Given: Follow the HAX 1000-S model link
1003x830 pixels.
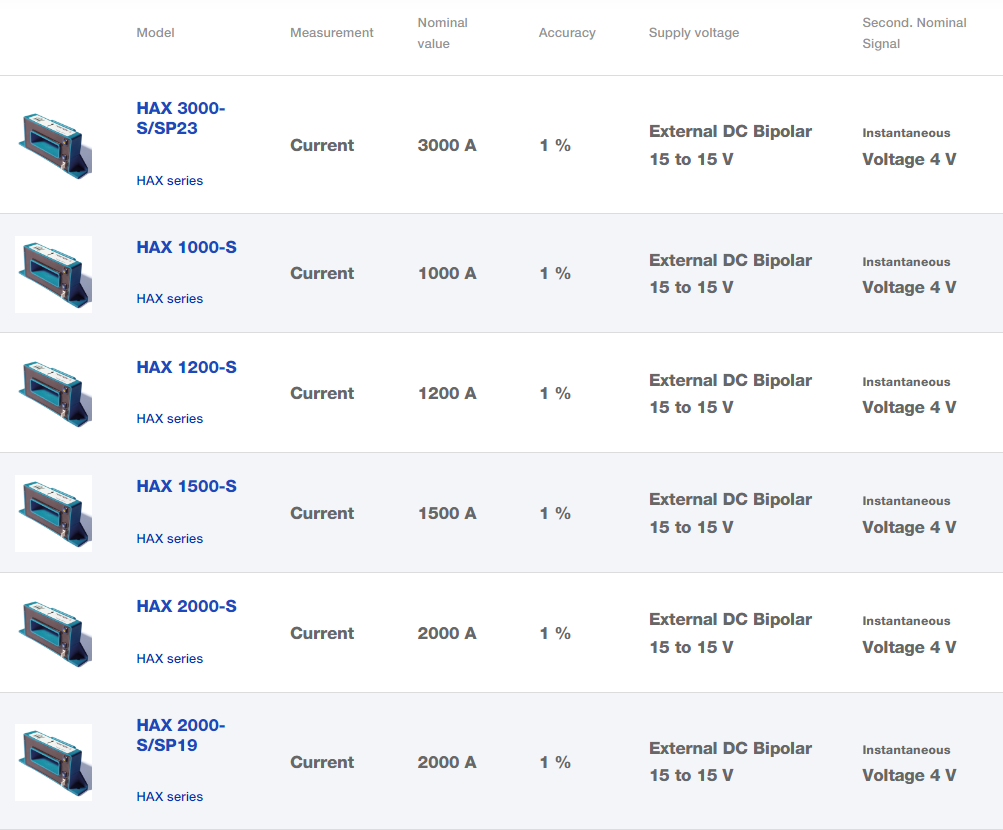Looking at the screenshot, I should pos(186,247).
